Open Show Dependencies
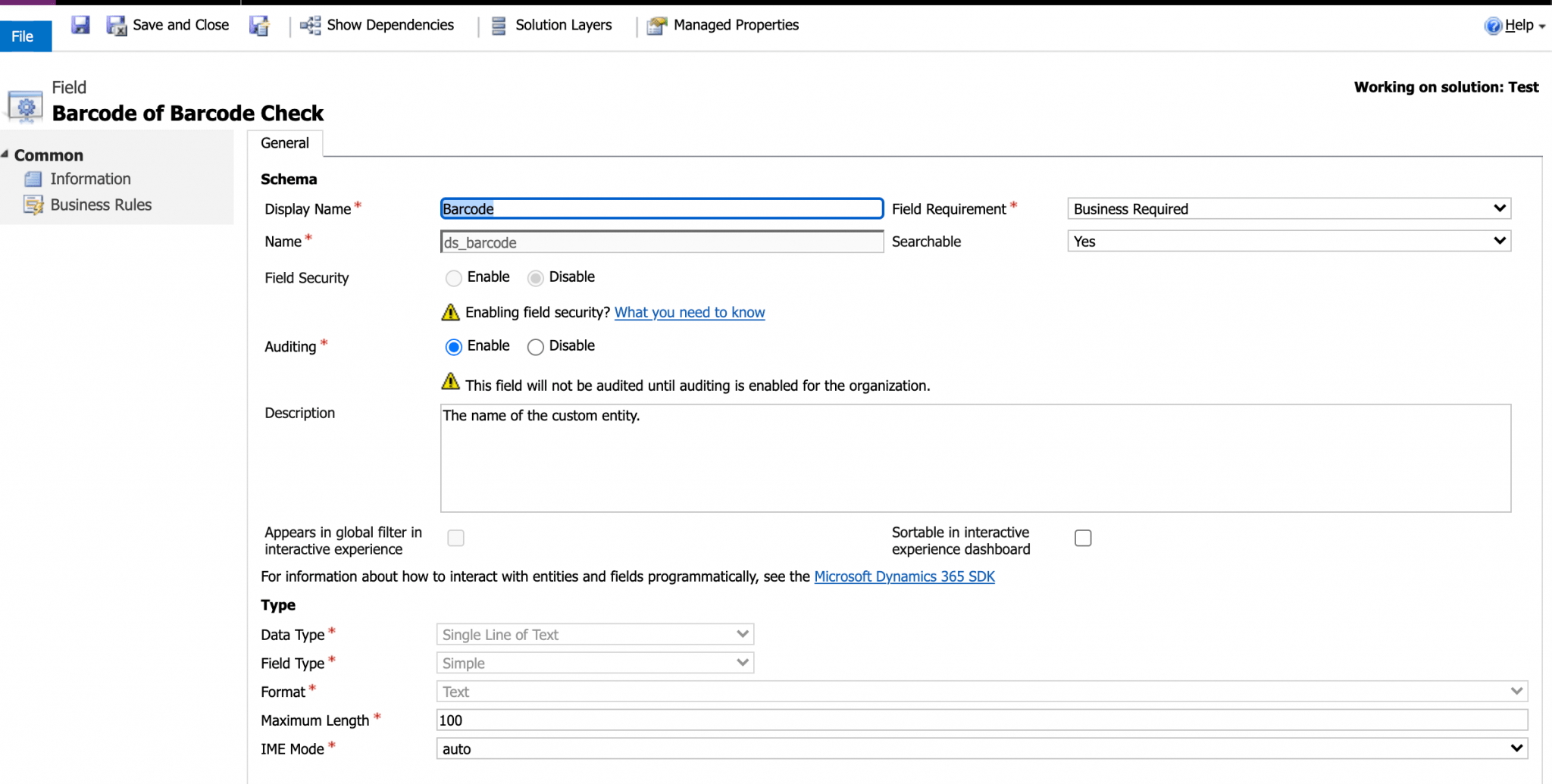Viewport: 1552px width, 784px height. [x=377, y=25]
